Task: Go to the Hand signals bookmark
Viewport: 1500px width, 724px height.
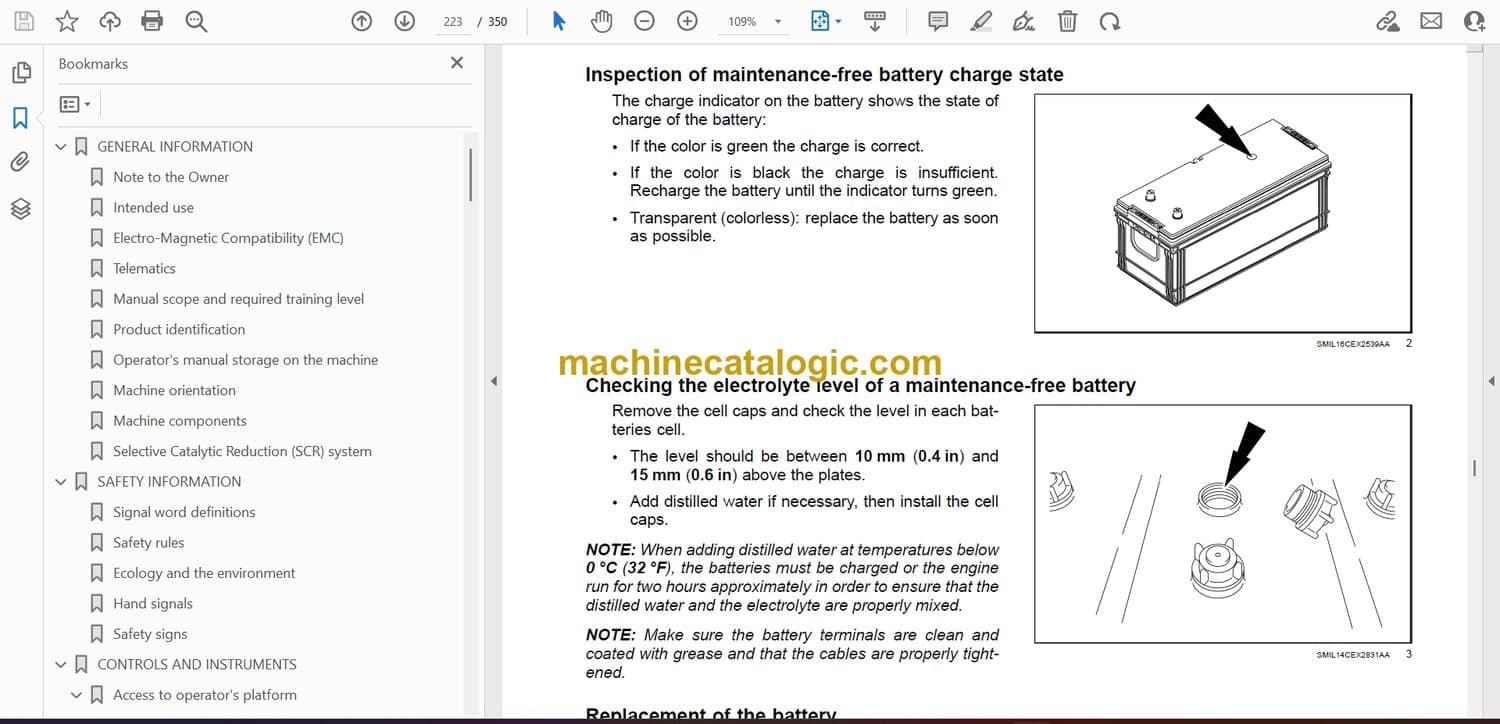Action: [x=153, y=604]
